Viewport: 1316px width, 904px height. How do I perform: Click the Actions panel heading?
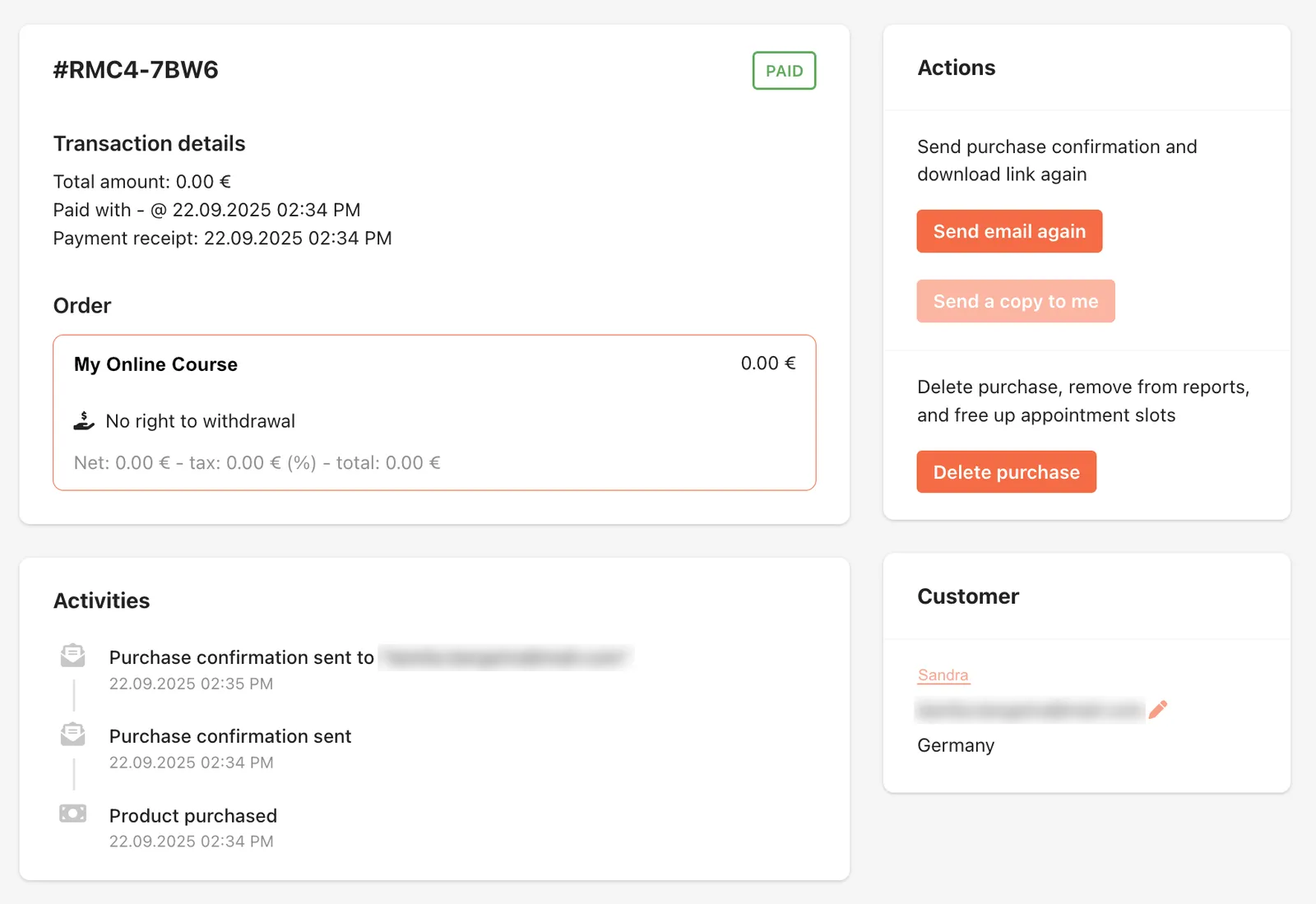[x=956, y=68]
